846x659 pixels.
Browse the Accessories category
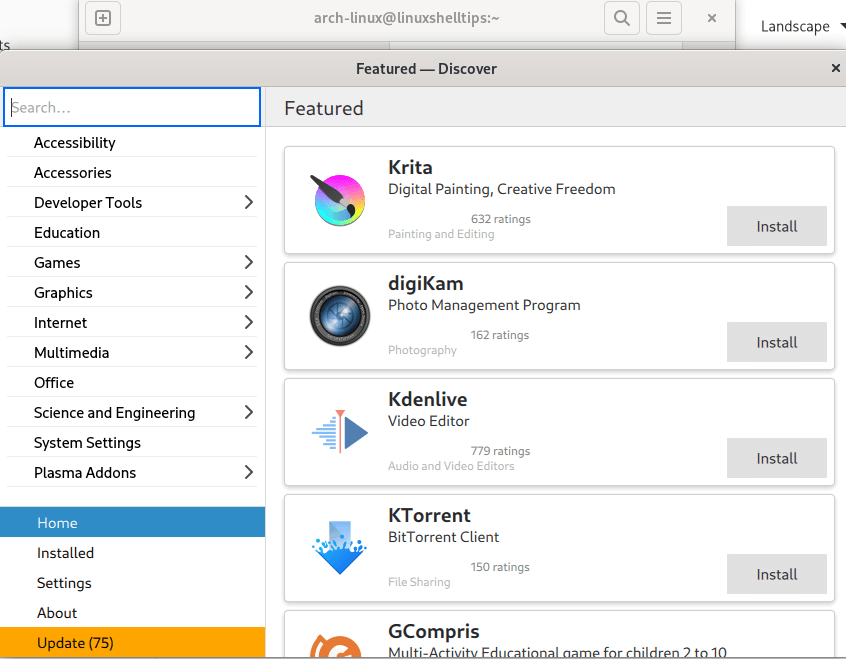point(73,172)
